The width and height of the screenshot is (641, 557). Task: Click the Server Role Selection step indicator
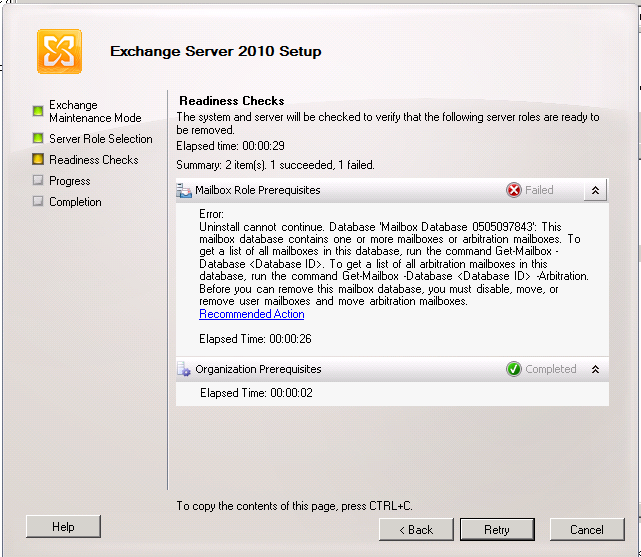pos(38,138)
